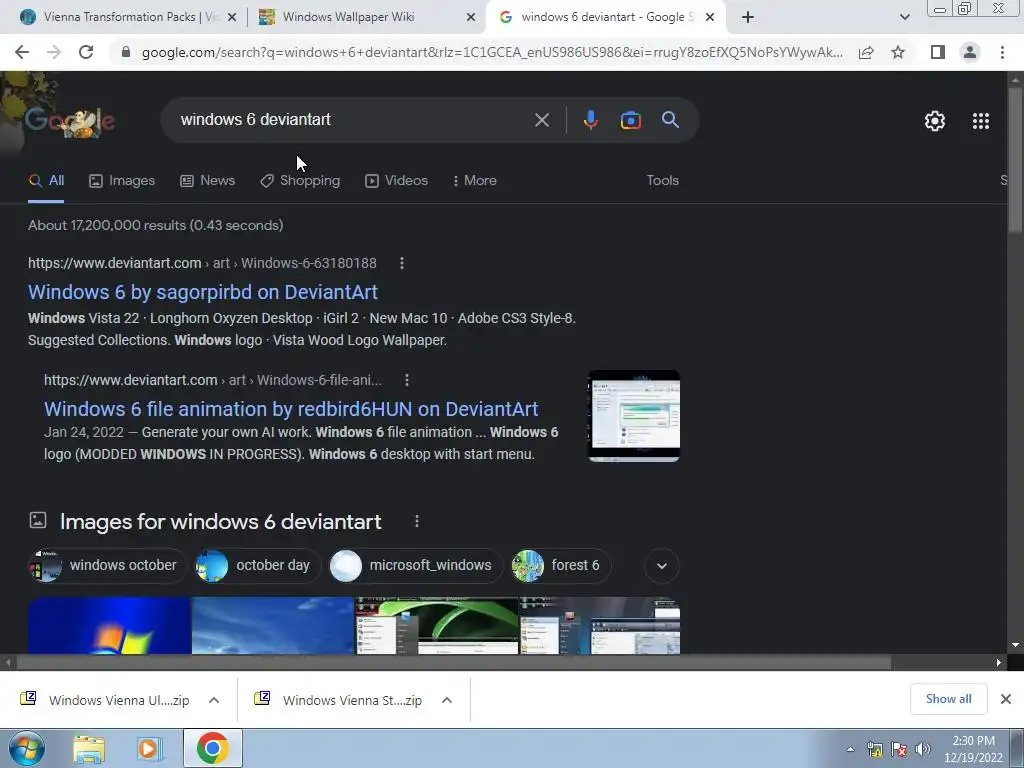Filter images by microsoft_windows chip
The height and width of the screenshot is (768, 1024).
[415, 566]
